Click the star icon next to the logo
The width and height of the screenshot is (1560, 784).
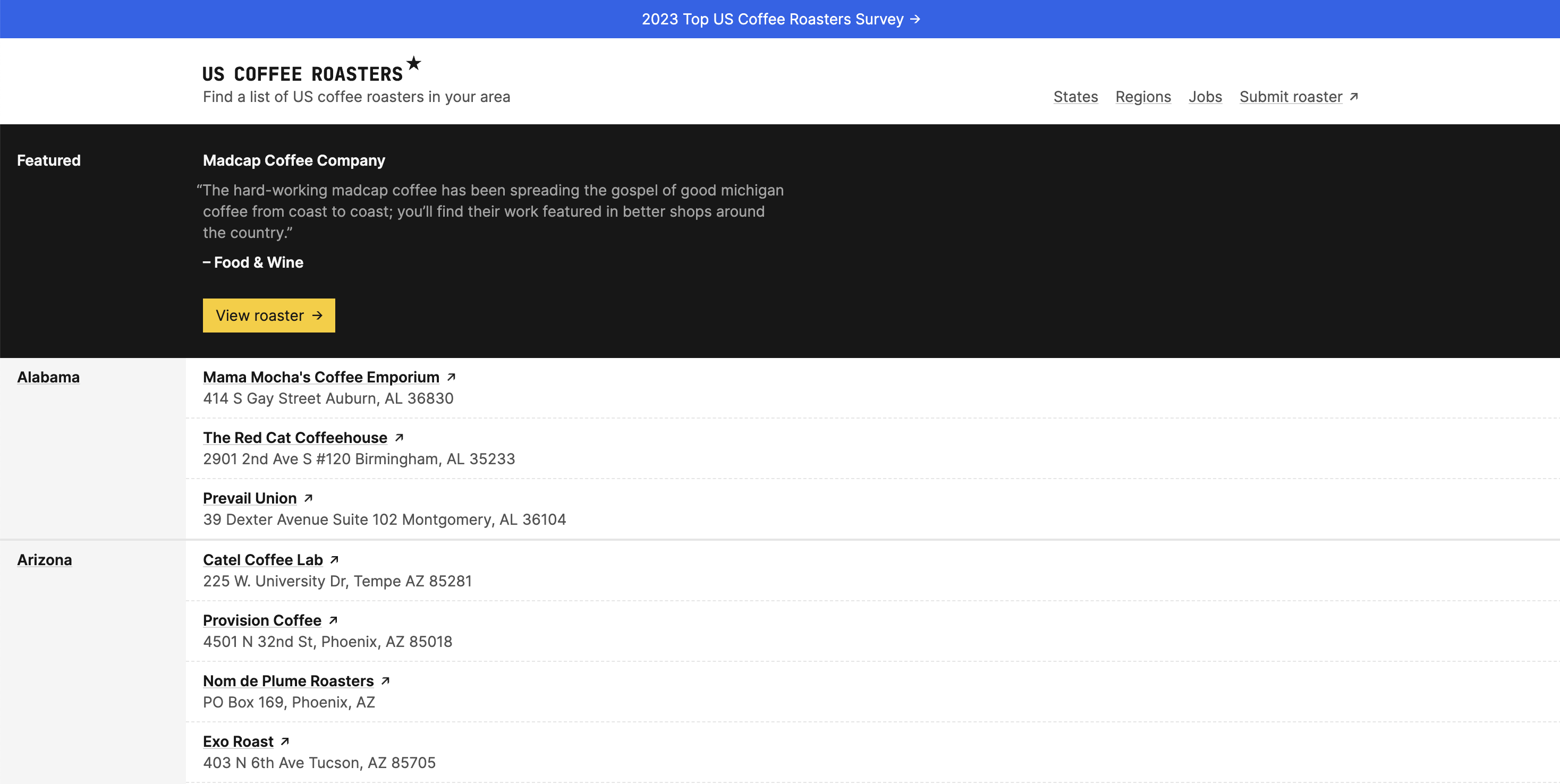(x=413, y=63)
